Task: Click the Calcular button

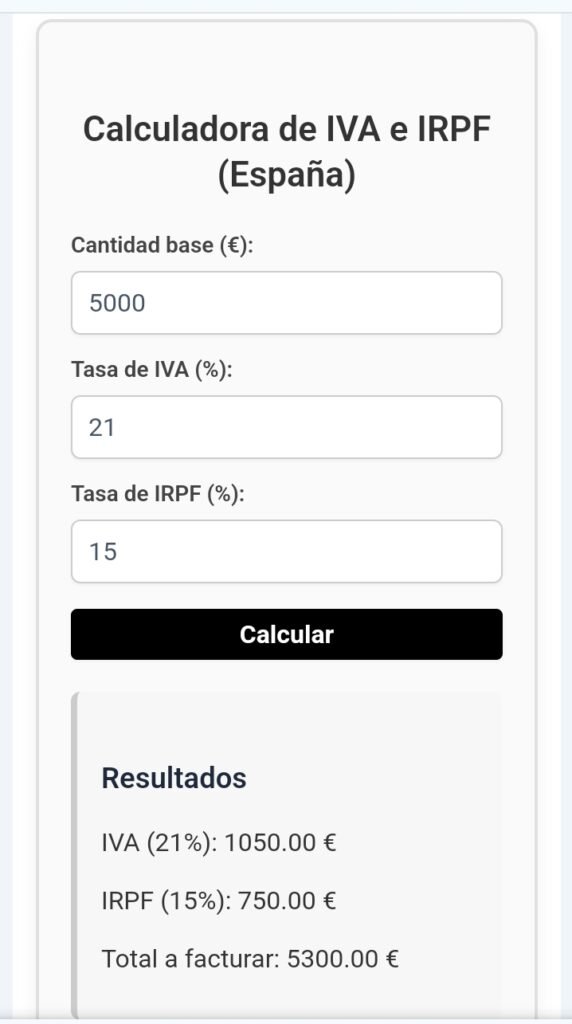Action: [287, 634]
